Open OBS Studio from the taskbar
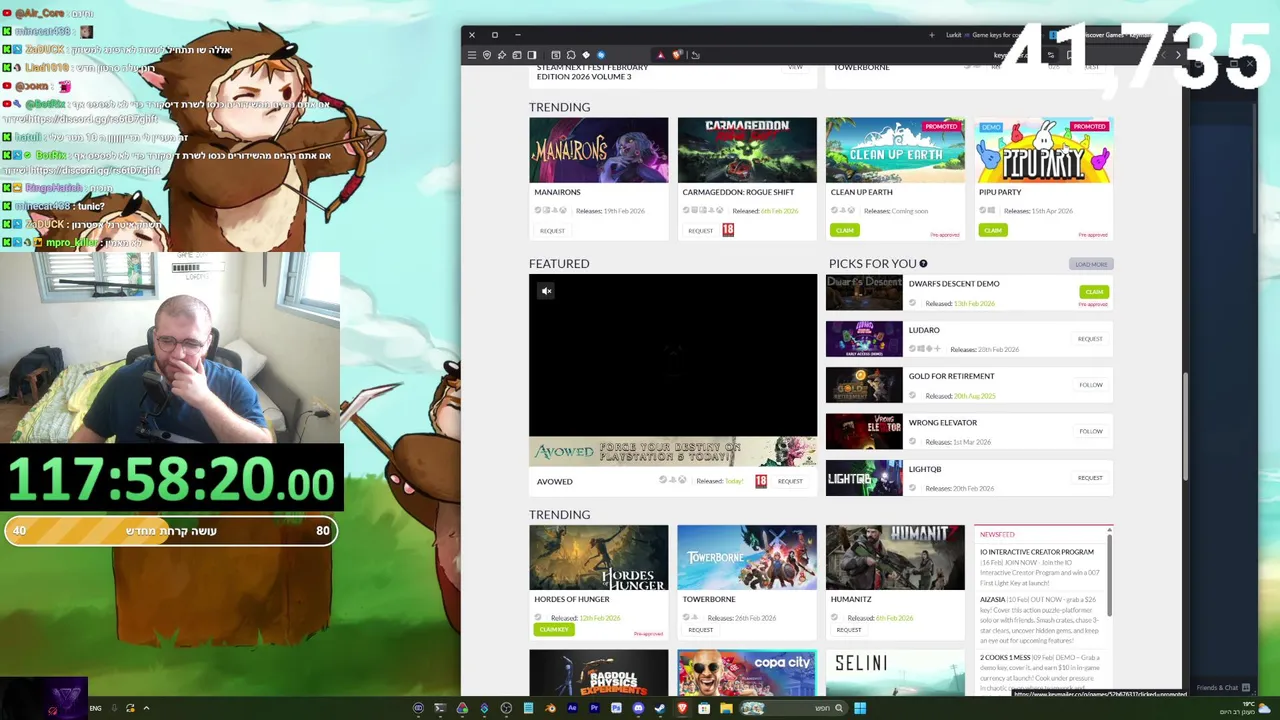Screen dimensions: 1280x720 (x=506, y=708)
